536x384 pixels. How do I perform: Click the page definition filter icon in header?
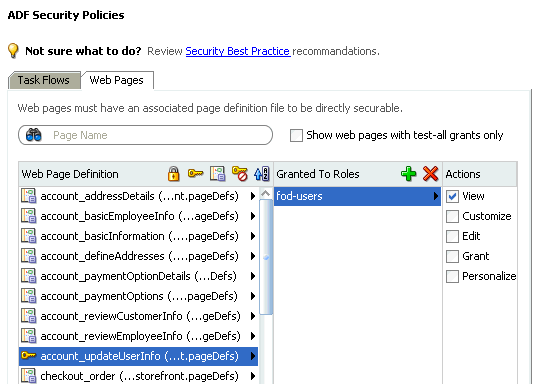(217, 174)
